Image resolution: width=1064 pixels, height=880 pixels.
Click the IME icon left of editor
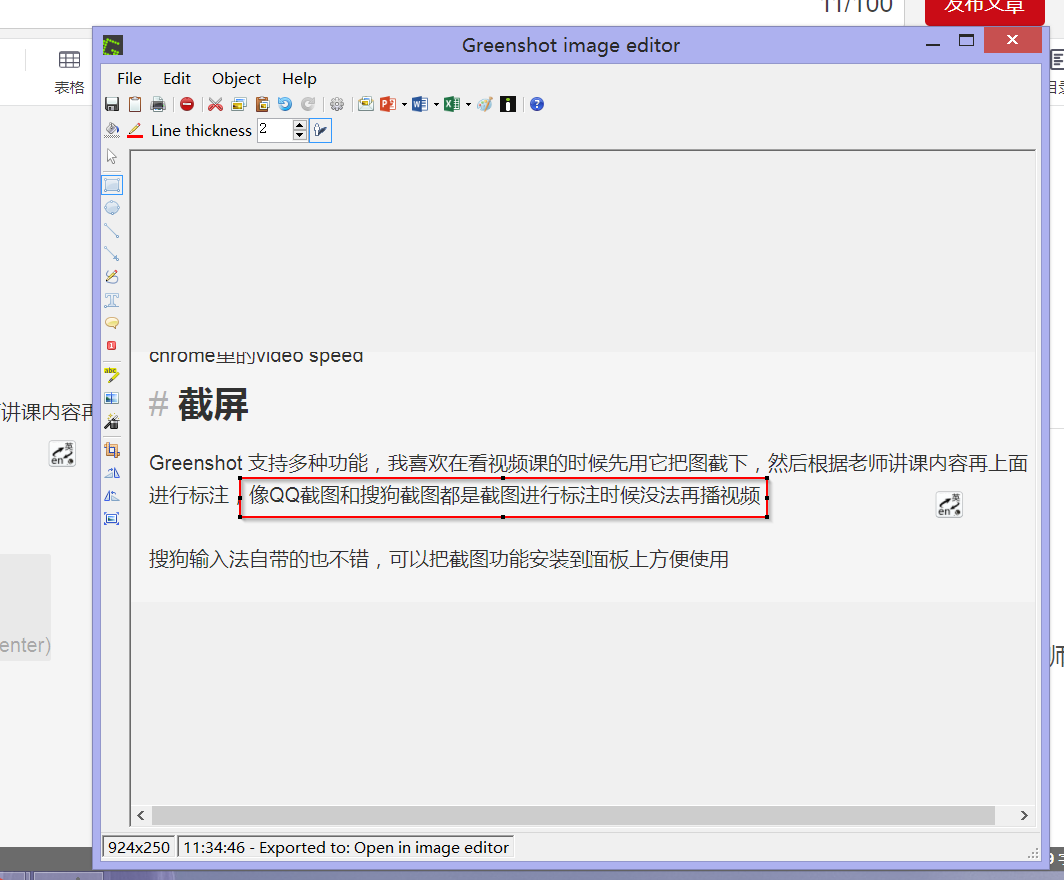click(x=62, y=453)
